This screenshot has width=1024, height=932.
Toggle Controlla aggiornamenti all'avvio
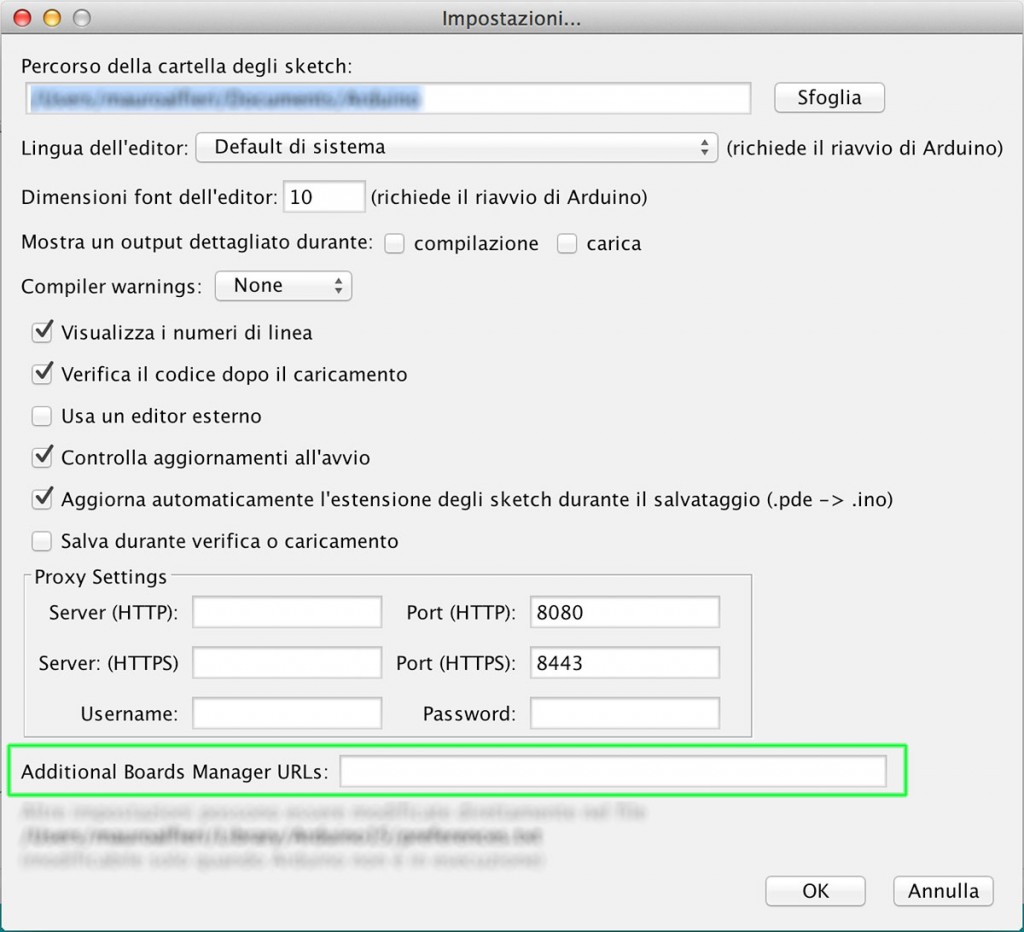tap(42, 457)
